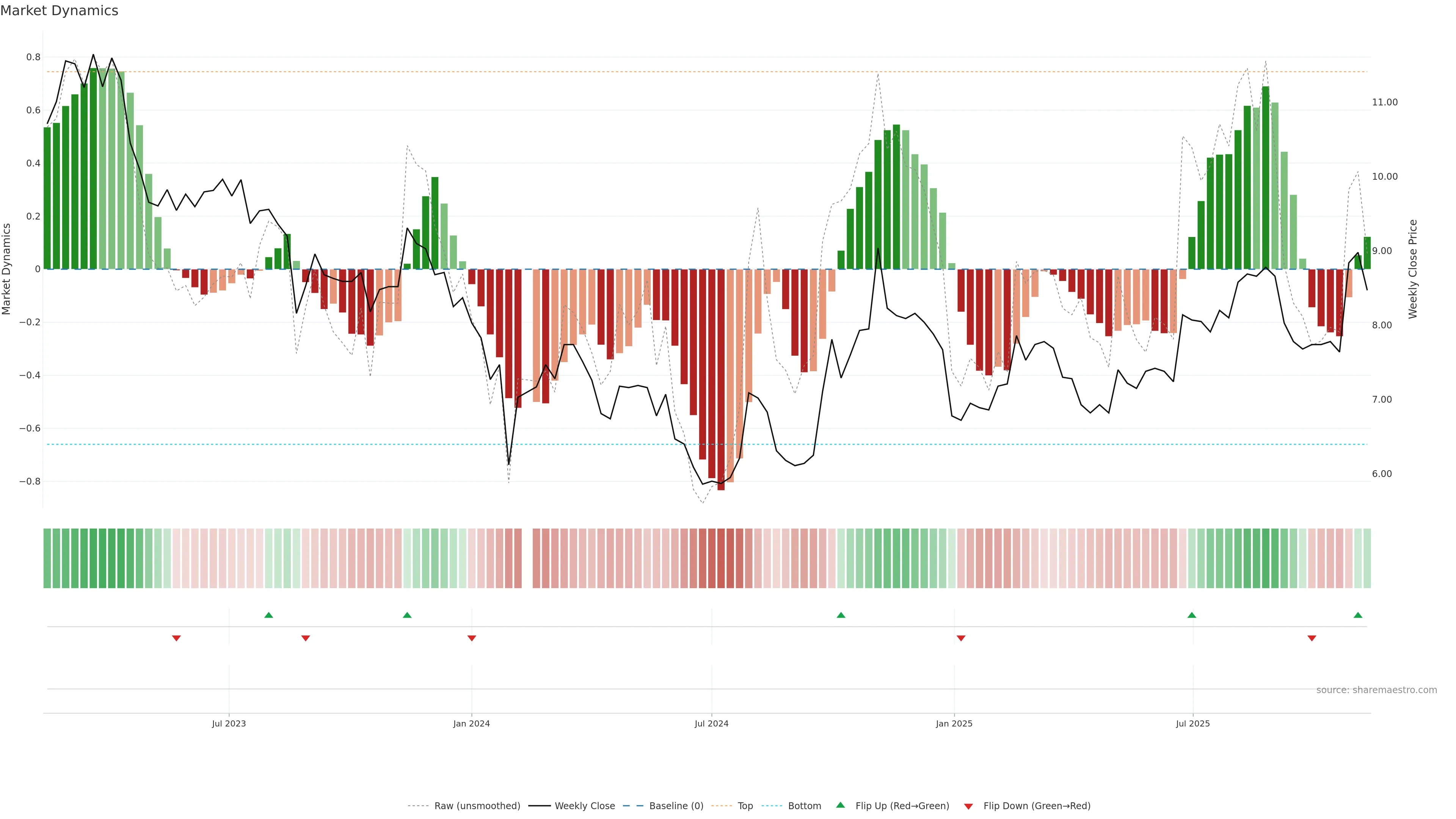Click the Flip Down marker at Jan 2024

(x=471, y=638)
